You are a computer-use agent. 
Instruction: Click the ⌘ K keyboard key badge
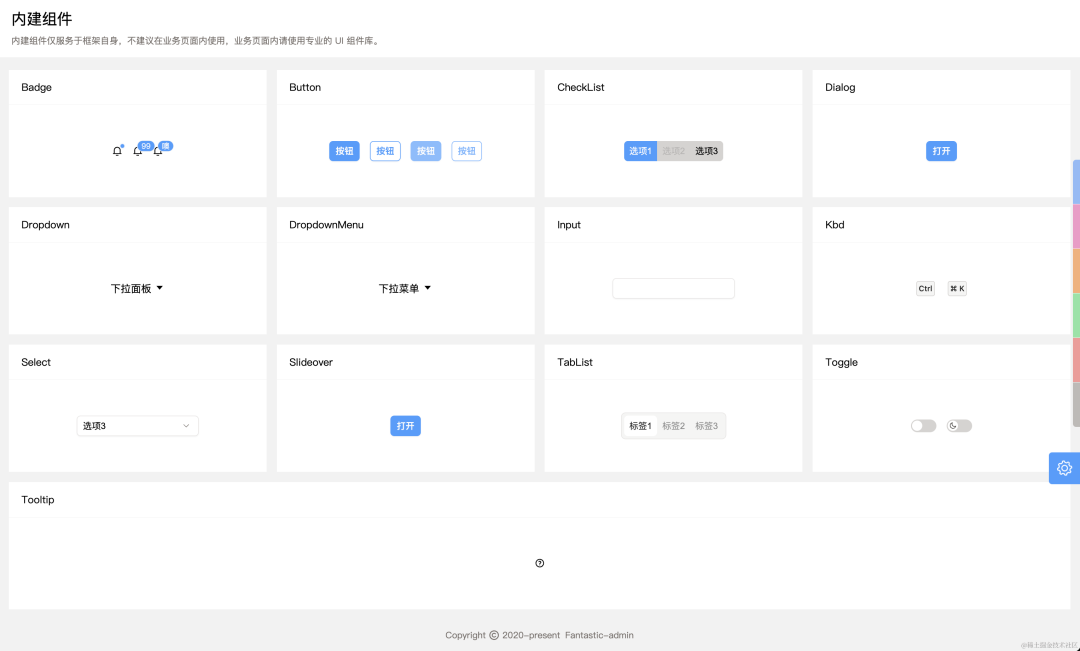coord(957,289)
